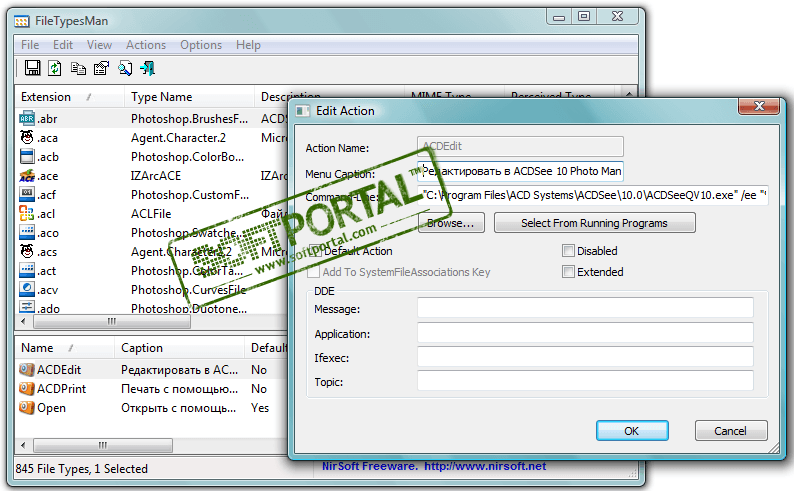Click the FileTypesMan title bar app icon

coord(22,21)
